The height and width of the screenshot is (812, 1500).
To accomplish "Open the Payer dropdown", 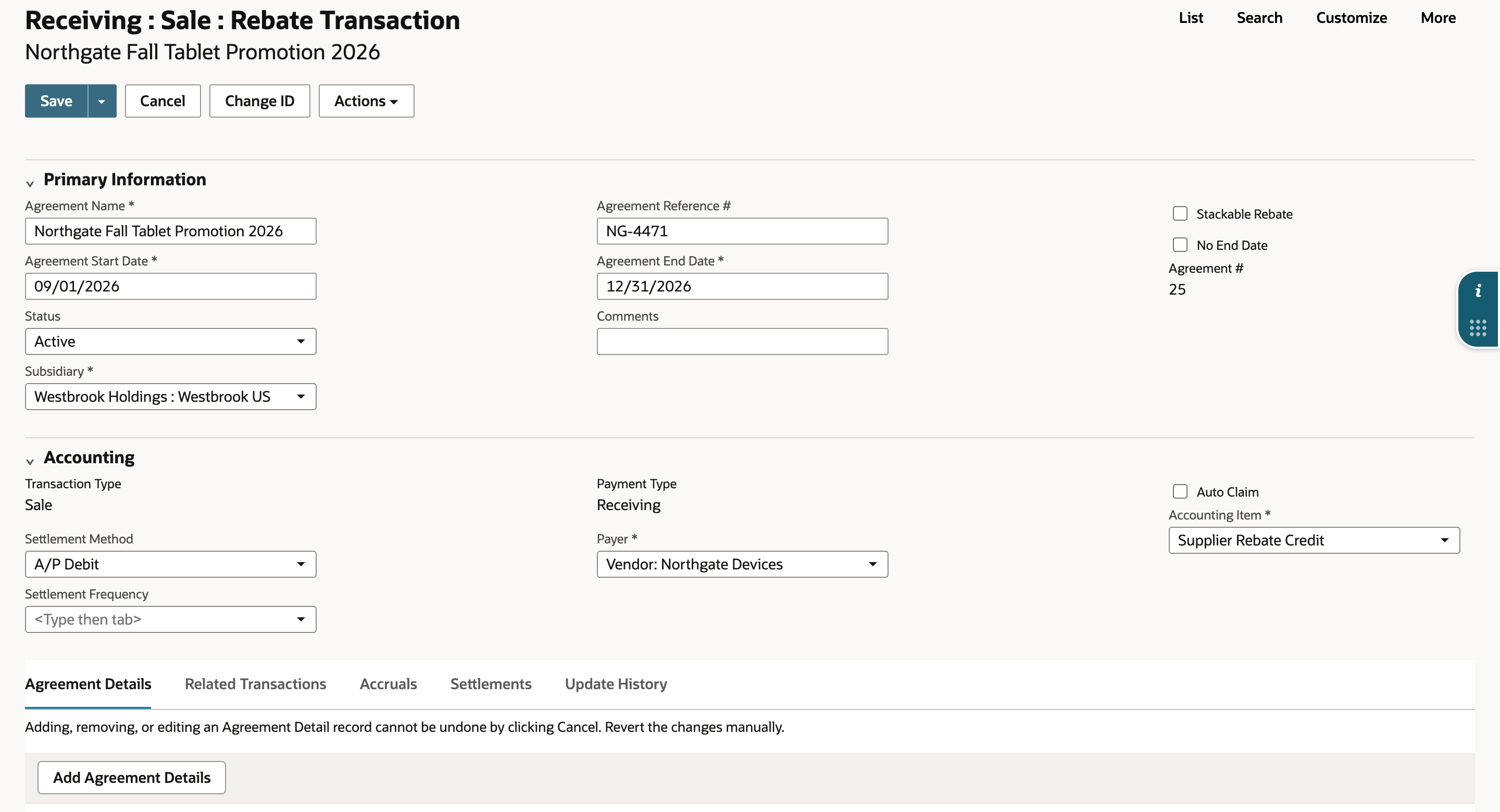I will click(742, 565).
